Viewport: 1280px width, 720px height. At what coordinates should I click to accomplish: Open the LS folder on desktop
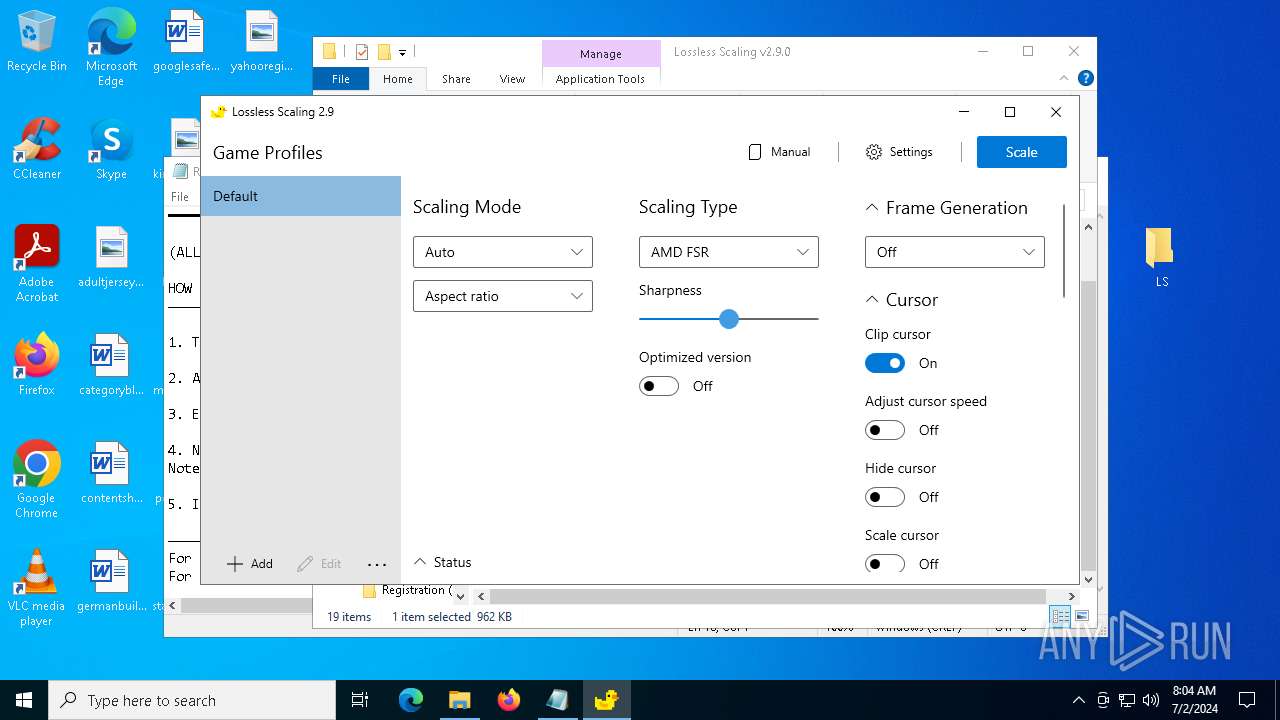point(1160,257)
